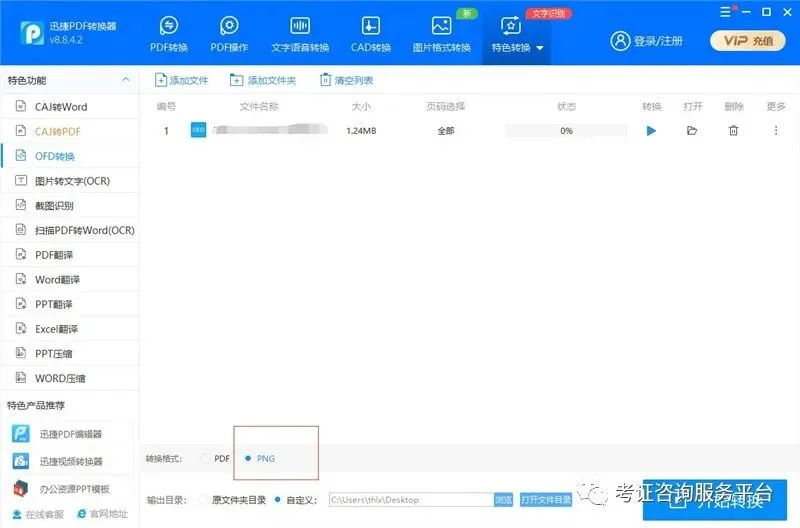This screenshot has width=800, height=528.
Task: Switch to CAD转换 tab
Action: coord(370,35)
